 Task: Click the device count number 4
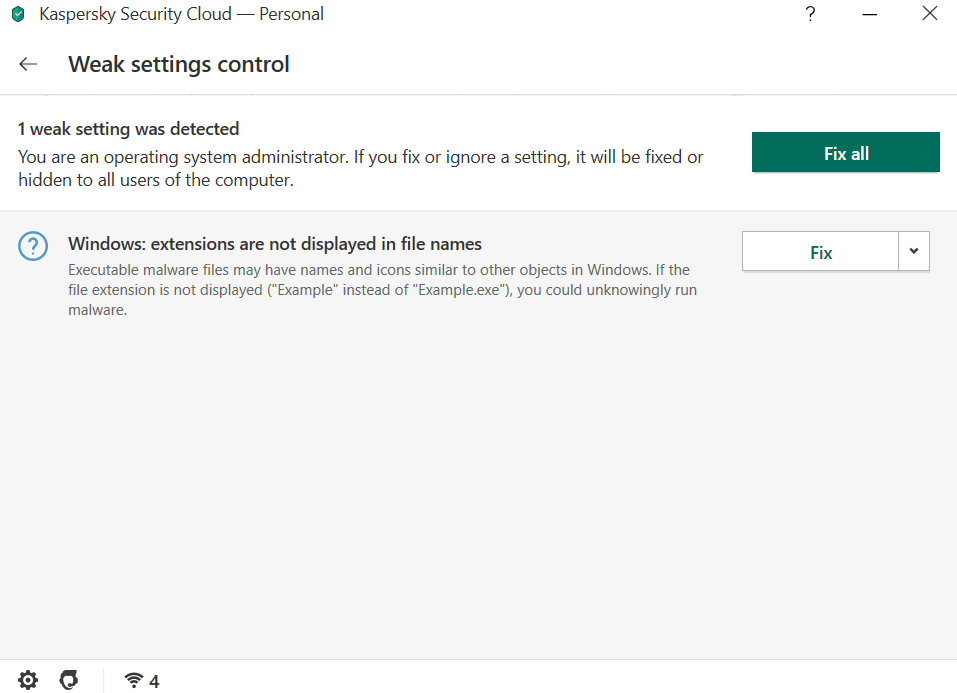coord(154,682)
